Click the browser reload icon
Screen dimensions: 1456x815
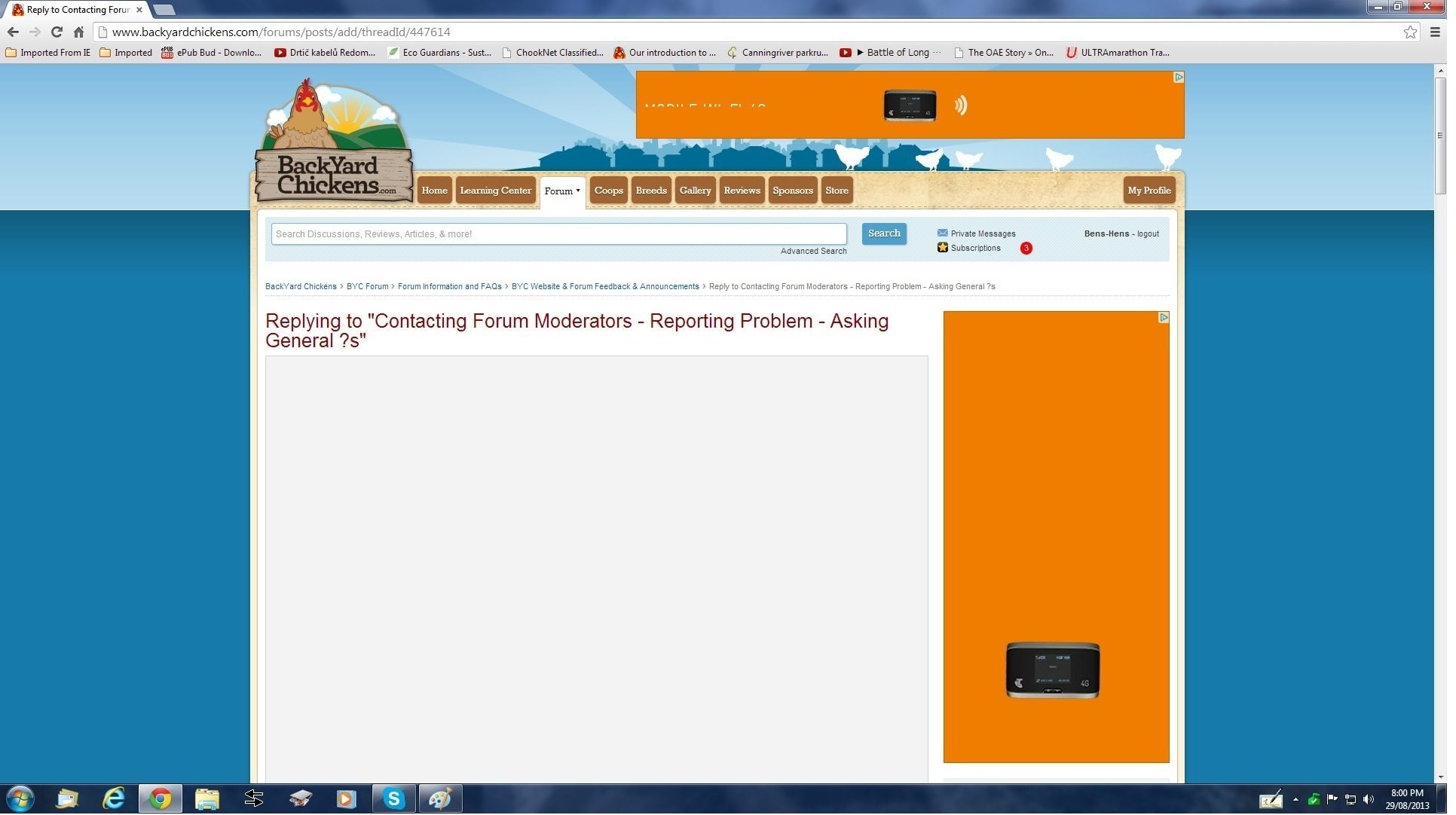57,32
